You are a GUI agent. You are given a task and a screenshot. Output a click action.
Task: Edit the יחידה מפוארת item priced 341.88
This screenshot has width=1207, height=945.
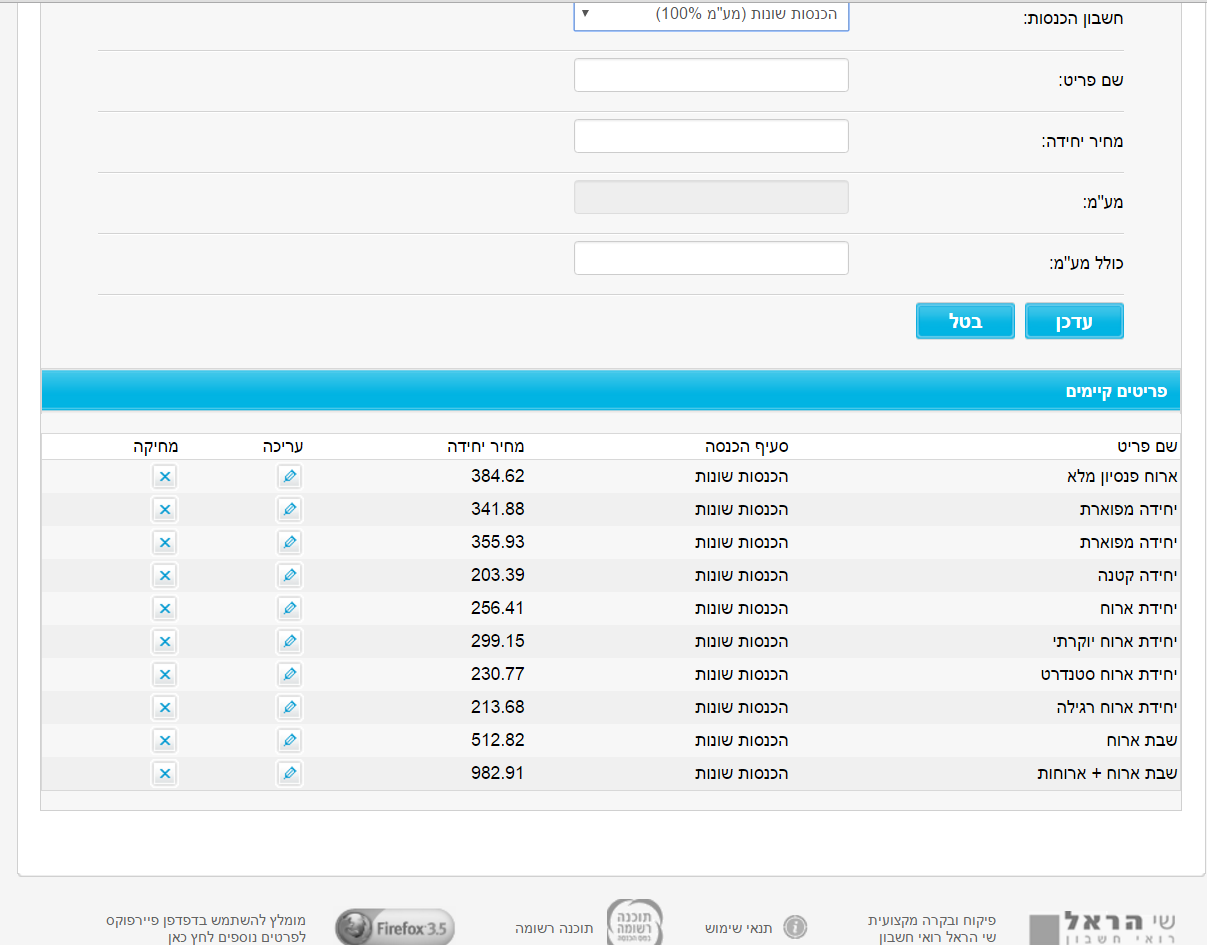click(289, 510)
